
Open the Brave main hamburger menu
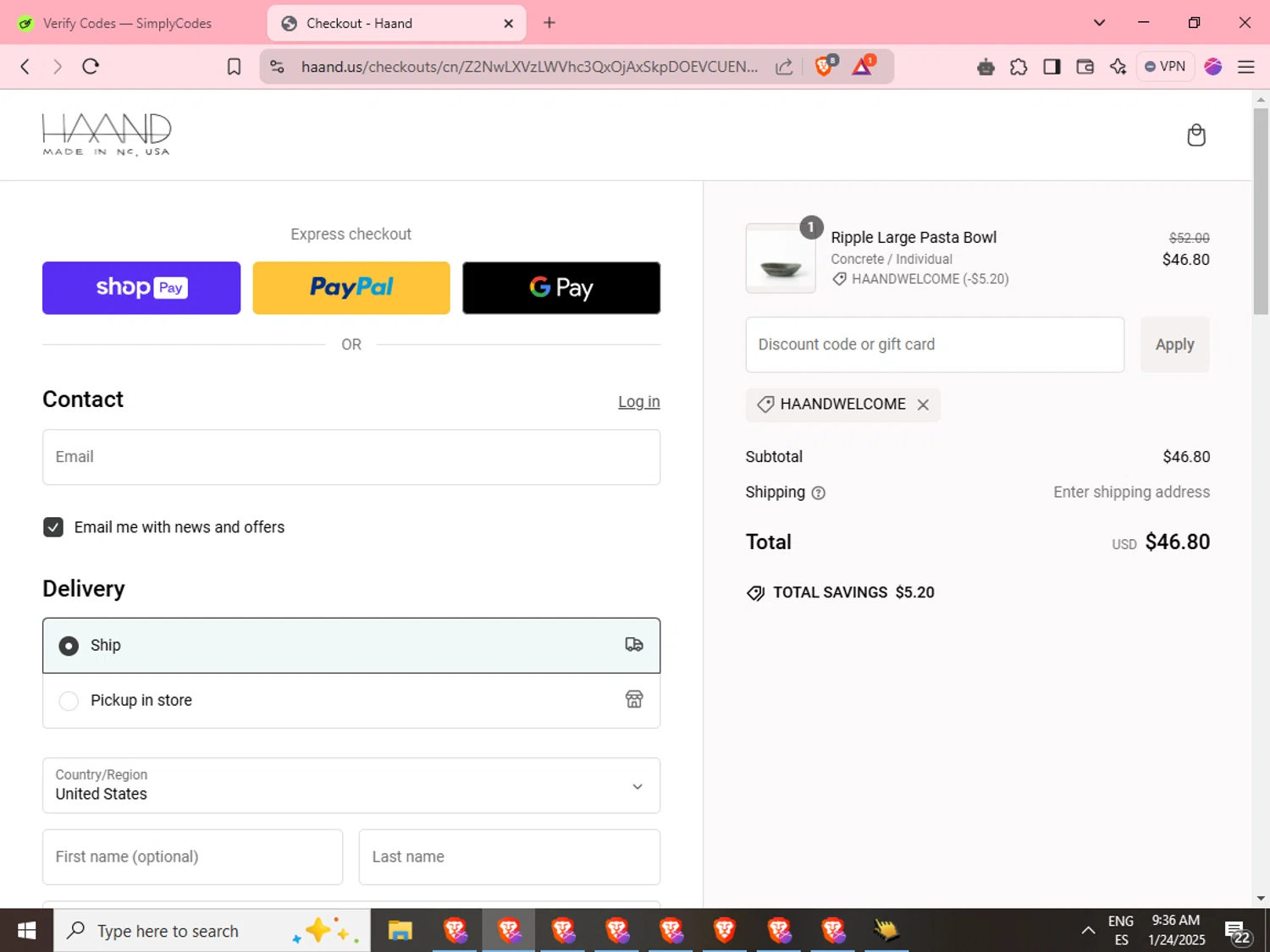(x=1245, y=67)
